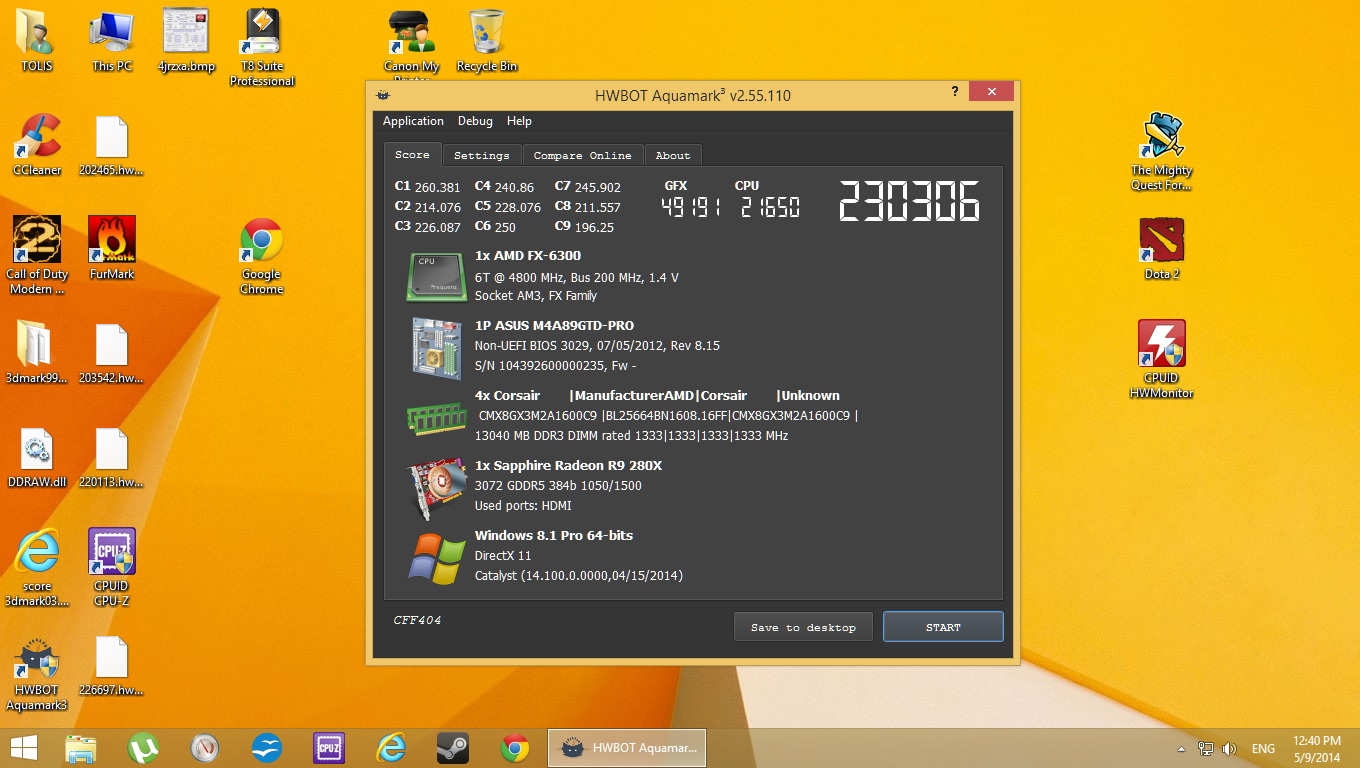Click the Sapphire Radeon graphics card icon
Viewport: 1360px width, 768px height.
[437, 488]
